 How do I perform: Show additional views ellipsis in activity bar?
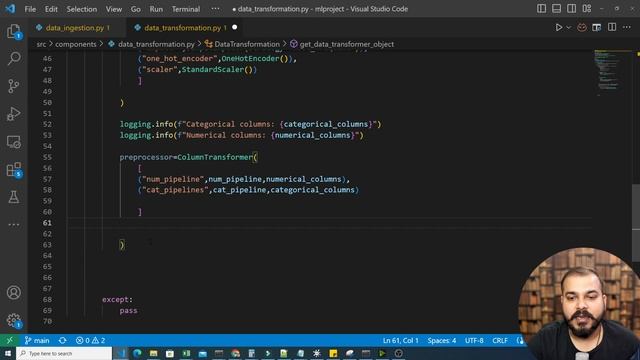coord(13,224)
